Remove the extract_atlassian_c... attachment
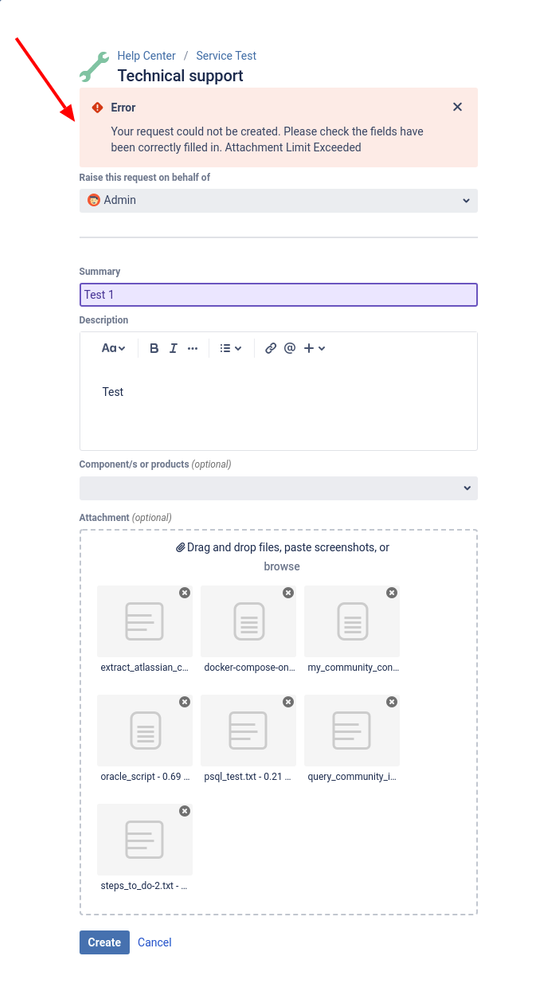This screenshot has height=999, width=555. point(184,593)
